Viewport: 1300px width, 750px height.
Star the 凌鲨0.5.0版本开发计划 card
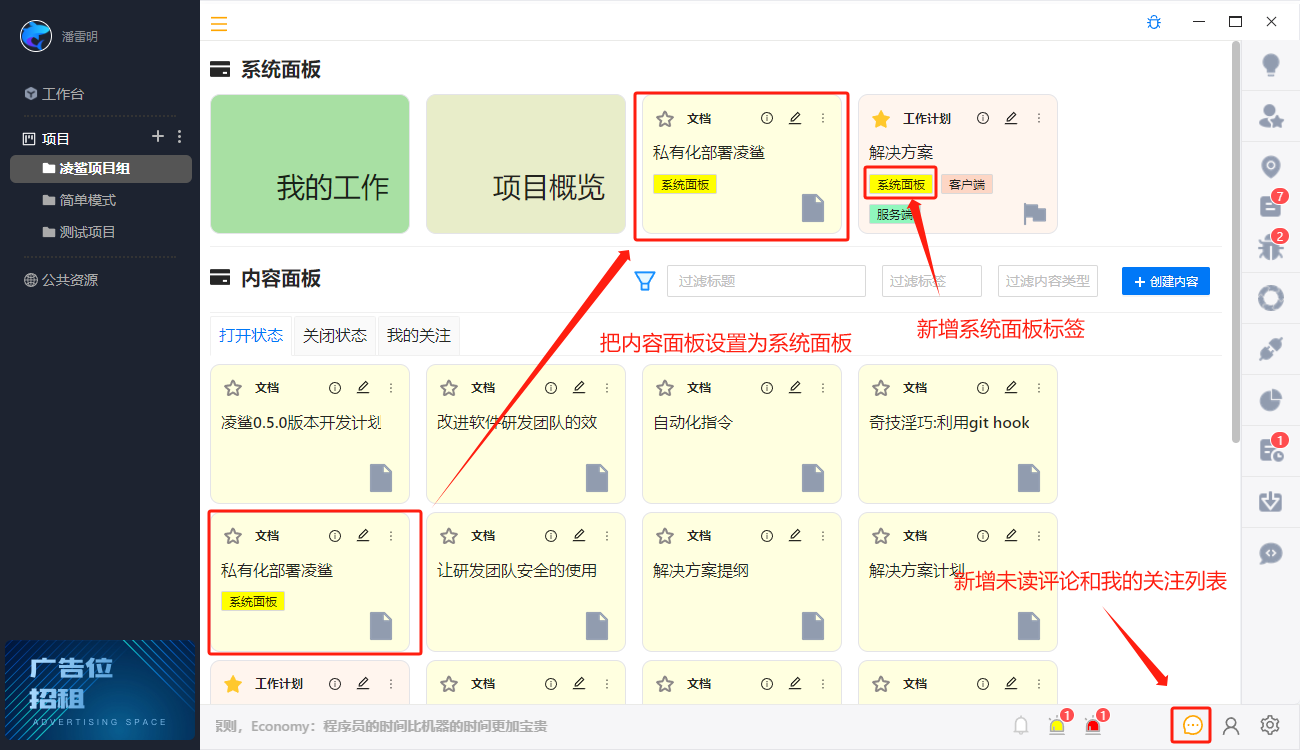pyautogui.click(x=233, y=388)
